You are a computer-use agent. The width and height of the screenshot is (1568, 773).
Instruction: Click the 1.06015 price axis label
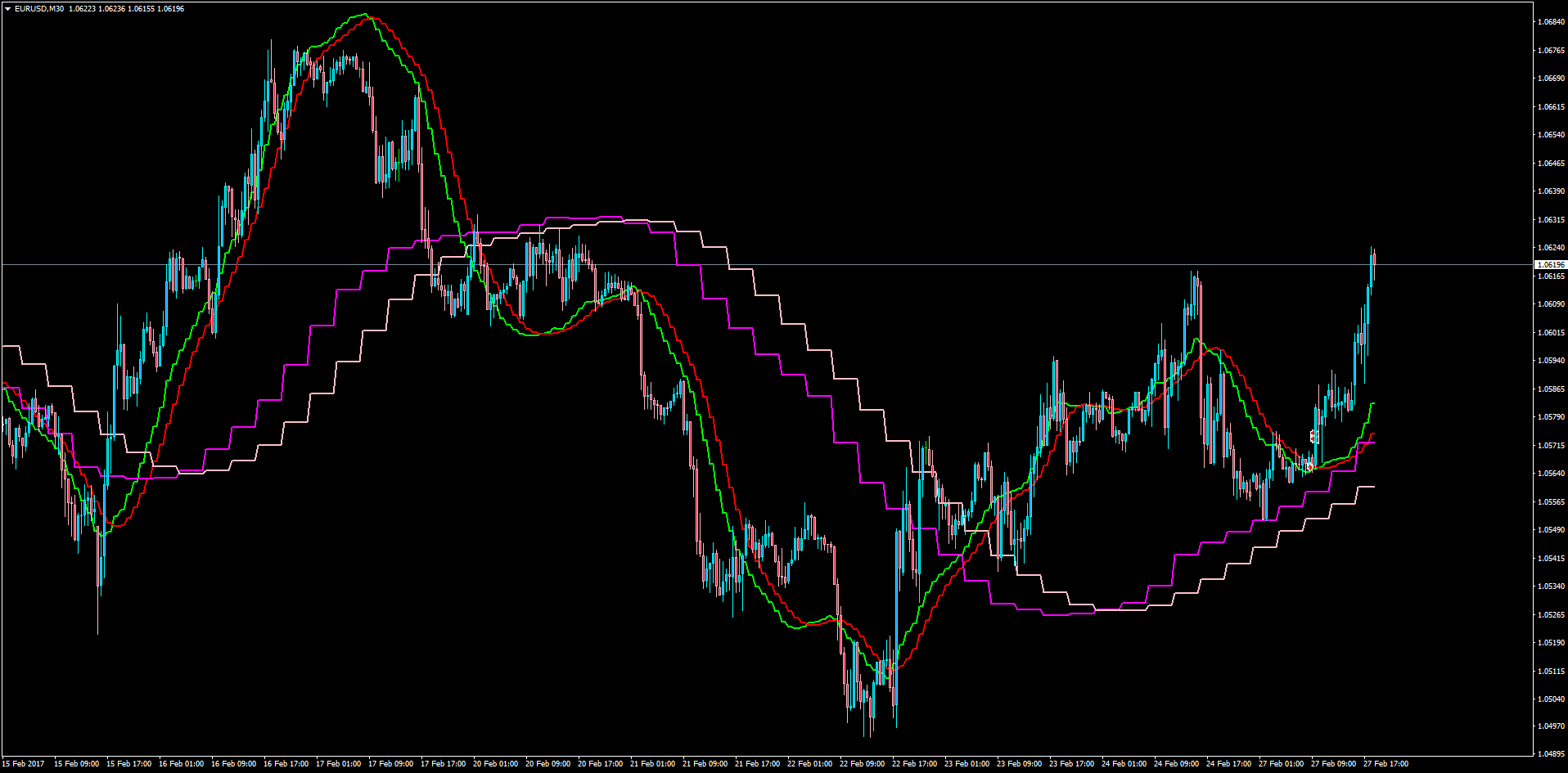1551,333
